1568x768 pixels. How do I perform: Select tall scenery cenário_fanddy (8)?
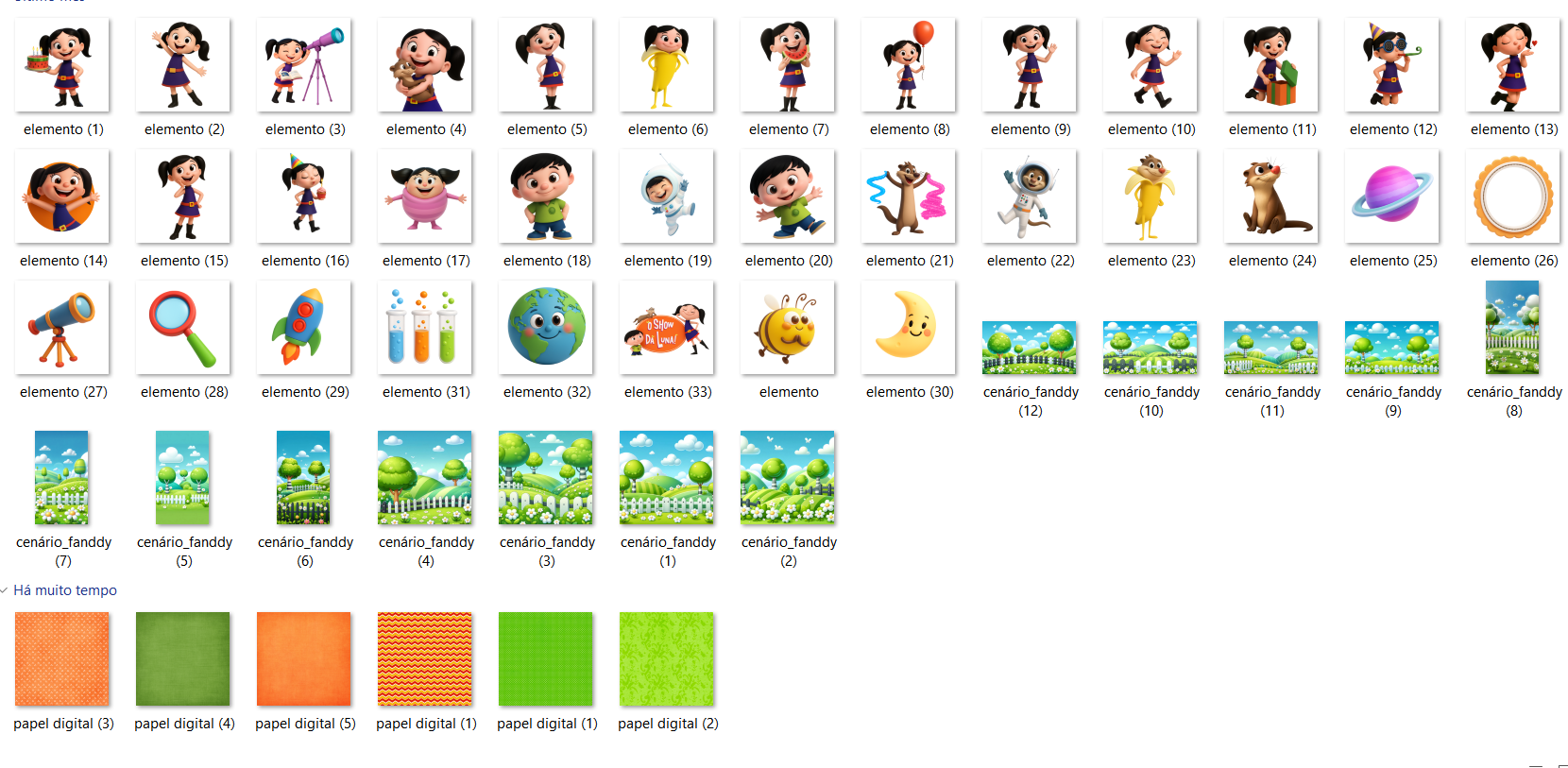tap(1513, 328)
